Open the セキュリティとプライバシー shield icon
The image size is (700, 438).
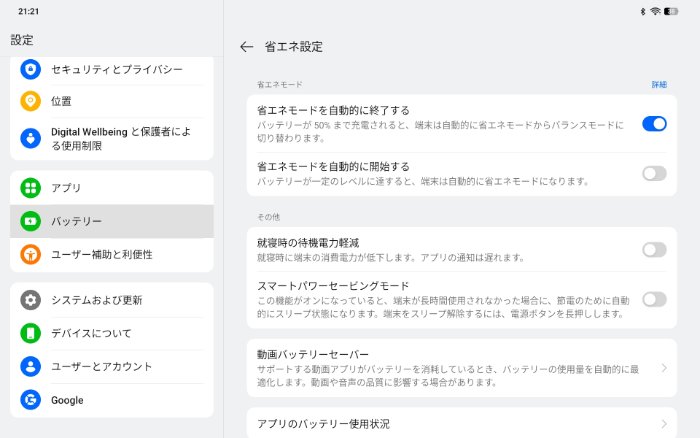[31, 69]
